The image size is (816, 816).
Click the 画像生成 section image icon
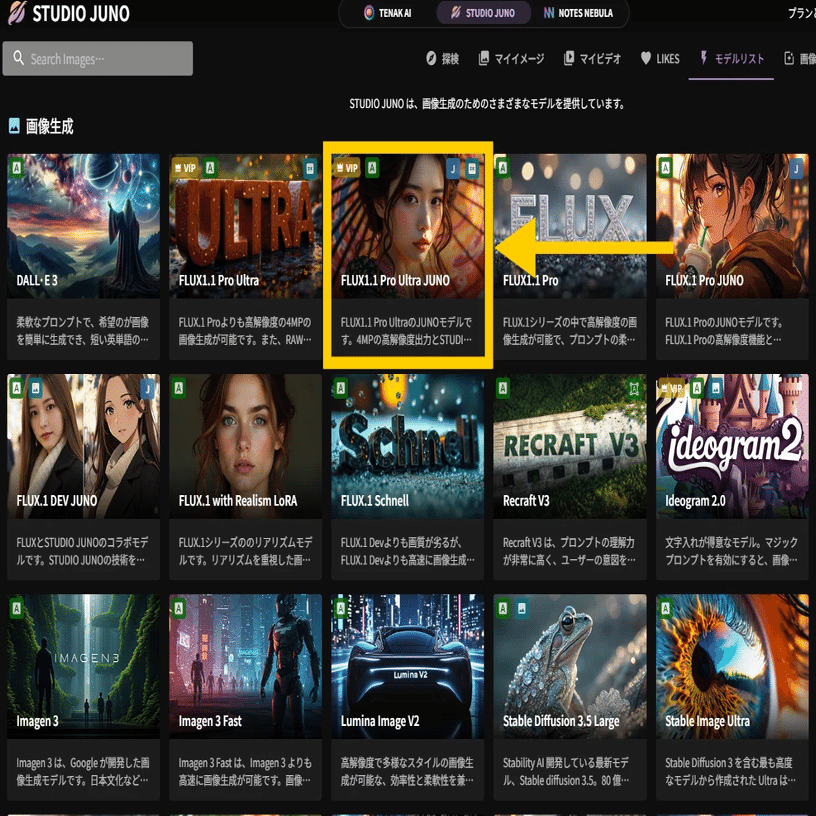[15, 126]
